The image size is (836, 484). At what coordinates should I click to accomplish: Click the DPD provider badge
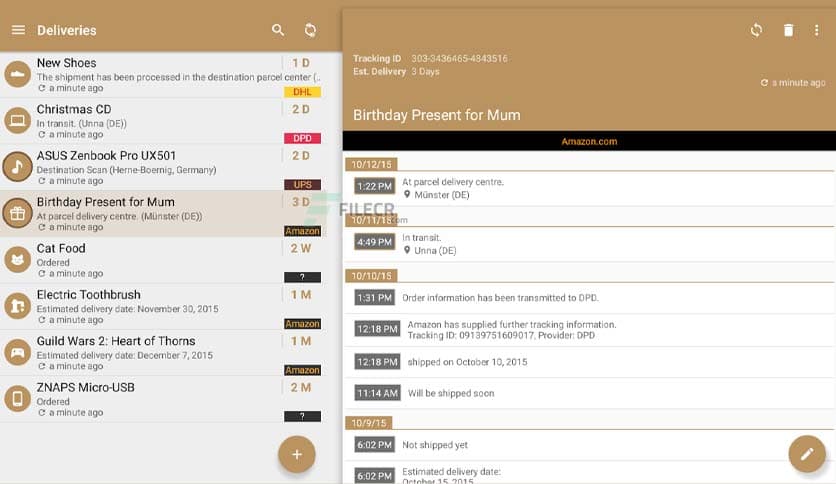coord(302,138)
